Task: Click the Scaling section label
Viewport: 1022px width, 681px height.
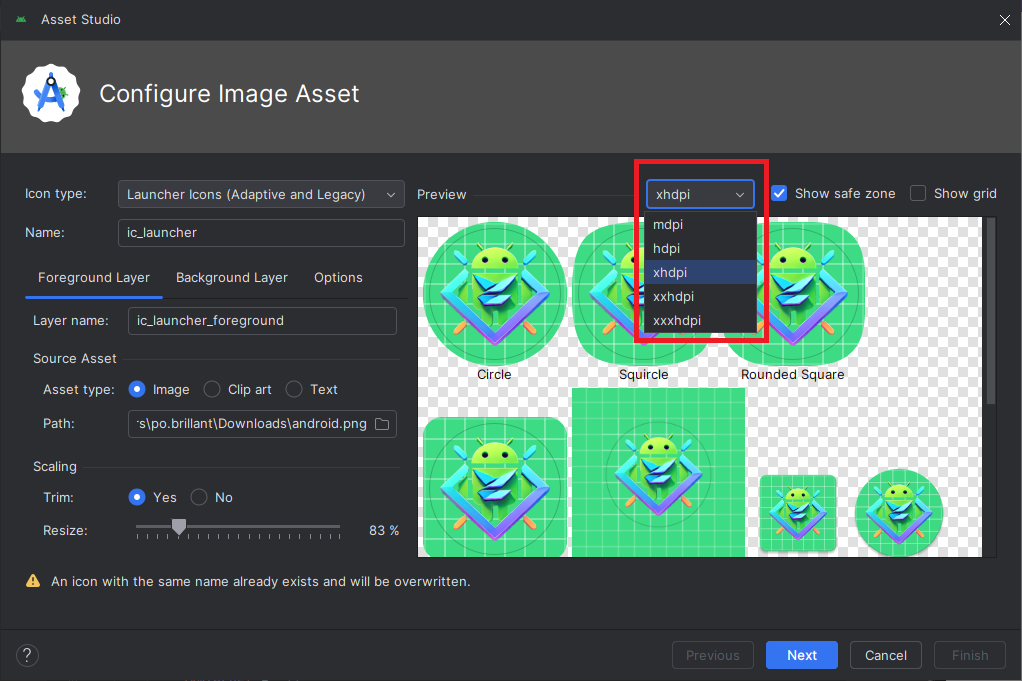Action: pos(55,467)
